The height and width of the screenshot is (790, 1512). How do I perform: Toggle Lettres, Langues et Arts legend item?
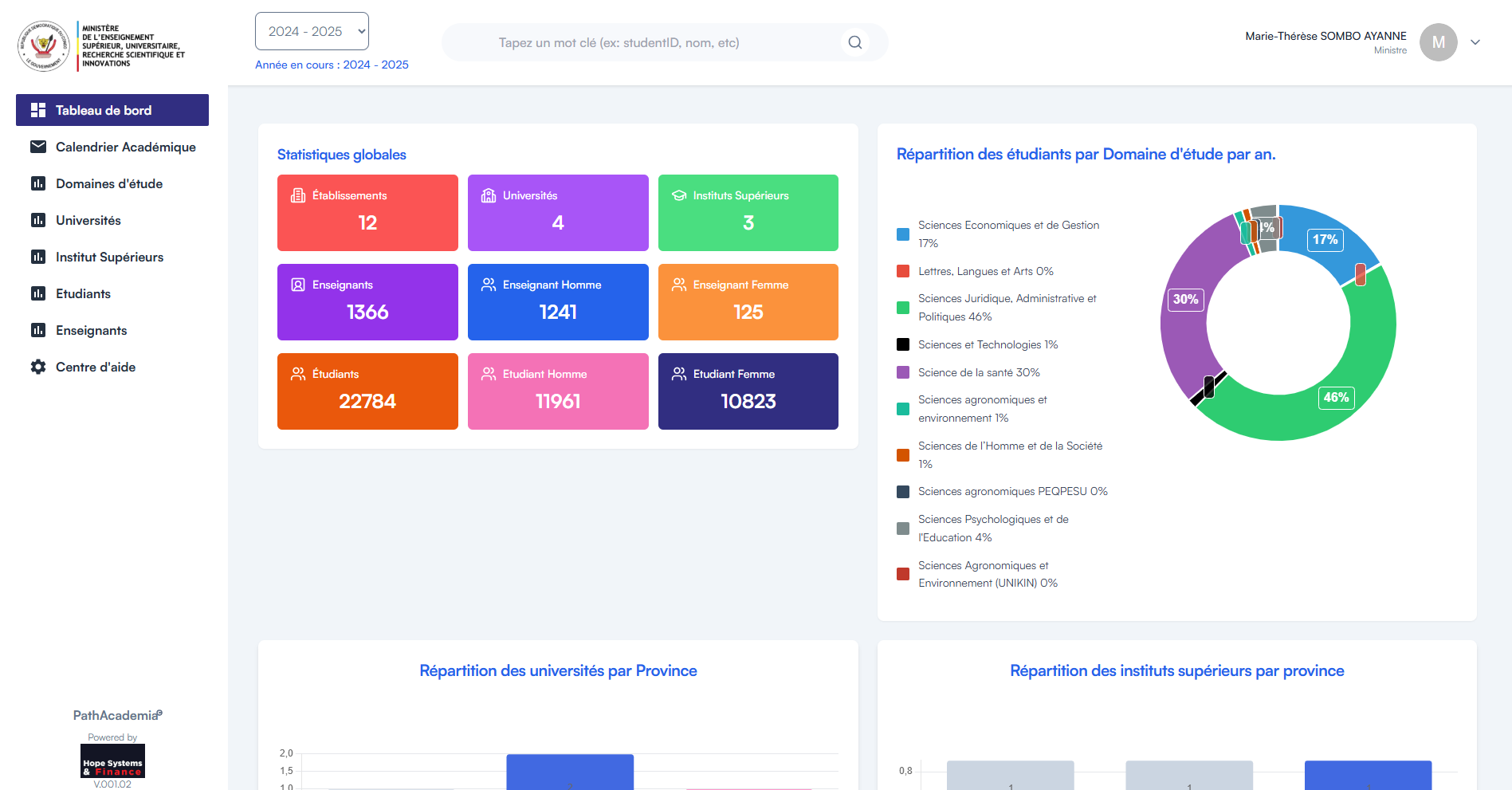point(984,271)
